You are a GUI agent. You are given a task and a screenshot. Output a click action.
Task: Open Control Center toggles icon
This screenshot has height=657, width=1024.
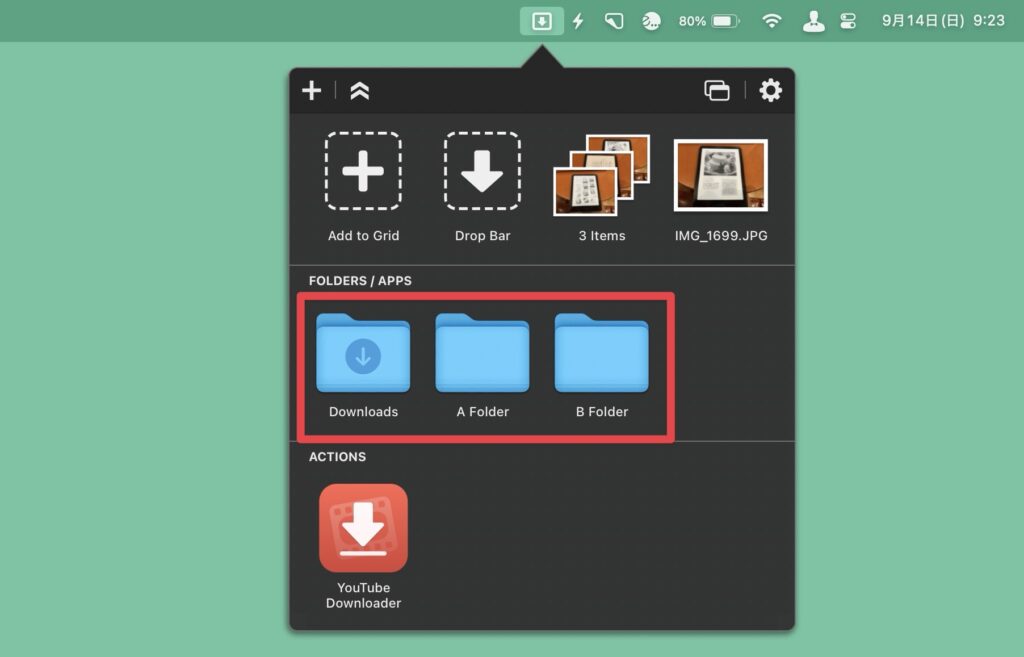coord(848,21)
